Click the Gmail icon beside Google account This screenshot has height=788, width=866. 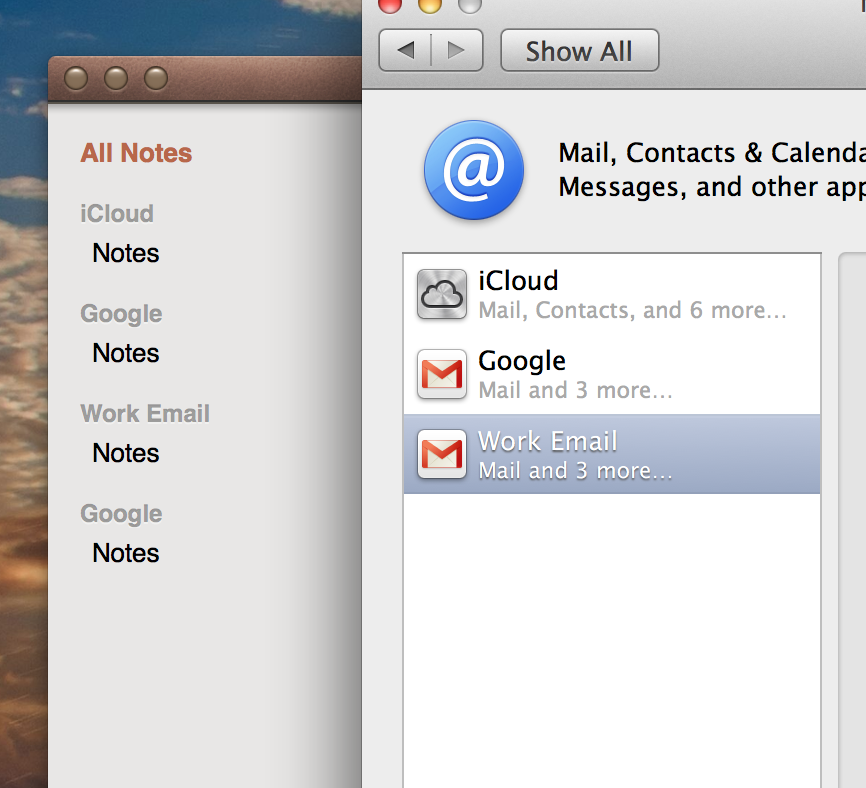point(442,374)
